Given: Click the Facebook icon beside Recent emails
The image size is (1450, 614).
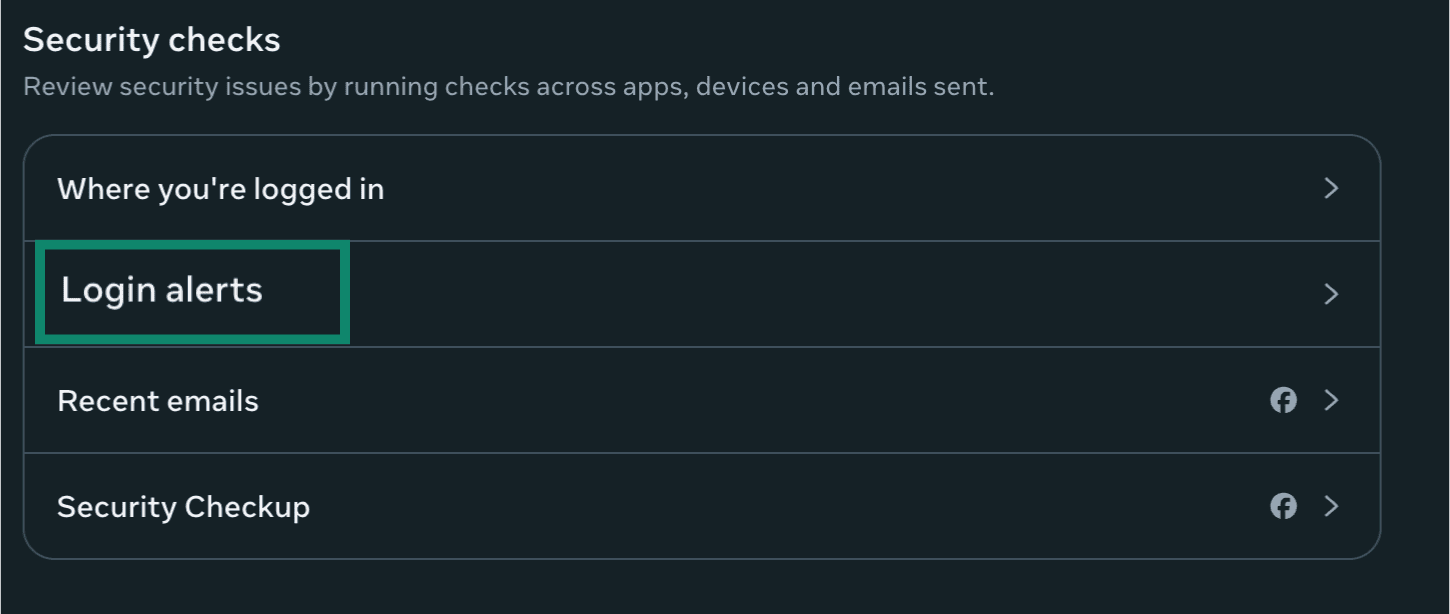Looking at the screenshot, I should [x=1284, y=400].
